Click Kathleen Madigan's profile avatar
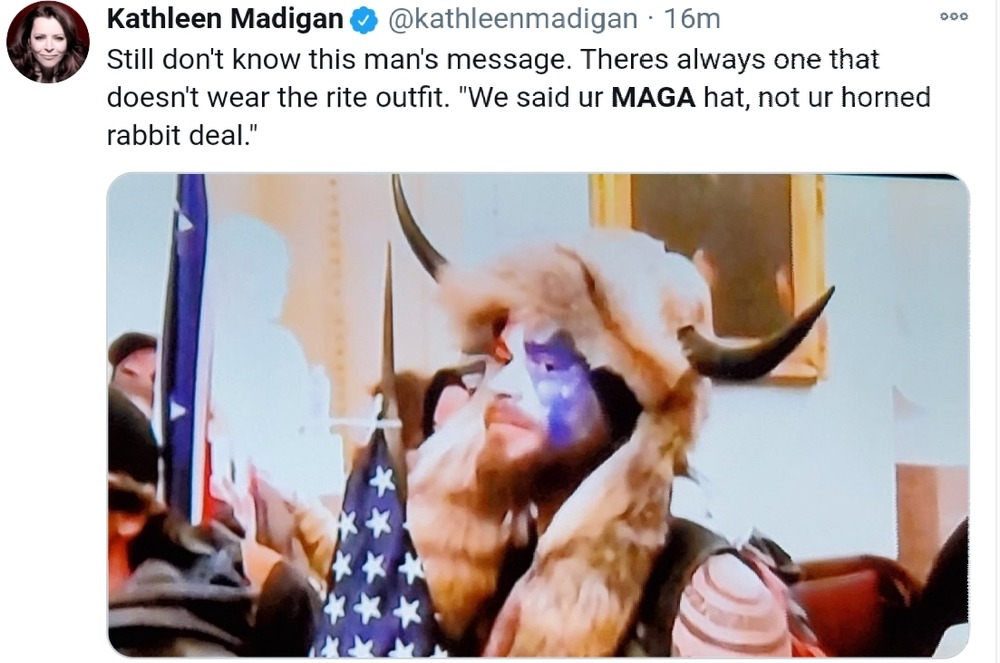The height and width of the screenshot is (663, 1000). 48,43
